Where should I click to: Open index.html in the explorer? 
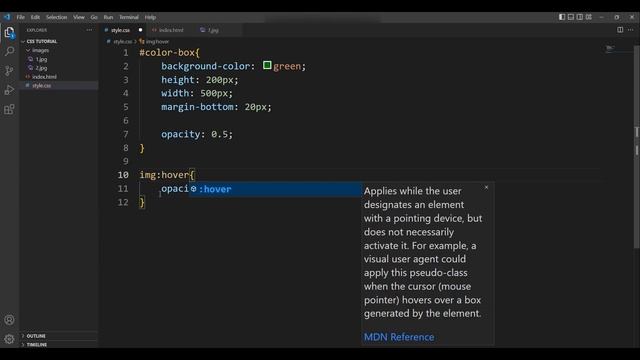click(59, 77)
